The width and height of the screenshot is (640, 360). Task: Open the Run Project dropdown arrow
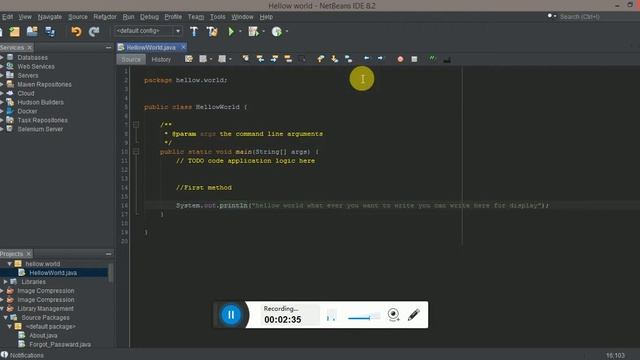click(x=240, y=31)
